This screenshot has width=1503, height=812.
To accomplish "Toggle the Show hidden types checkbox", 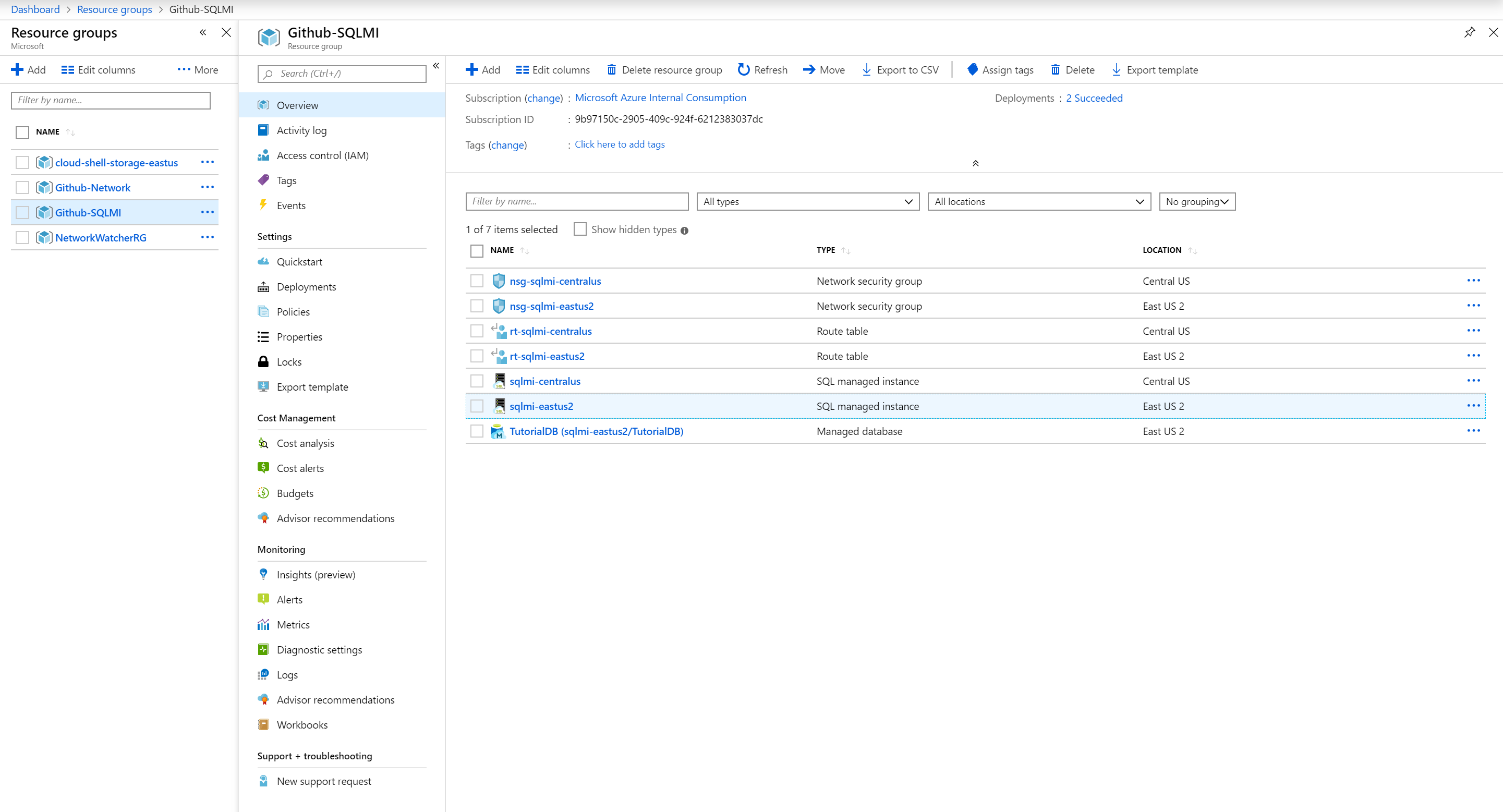I will 580,229.
